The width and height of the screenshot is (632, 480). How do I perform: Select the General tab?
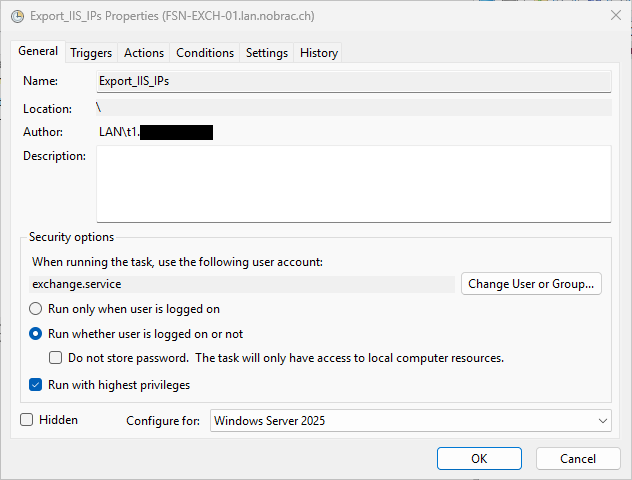tap(38, 51)
